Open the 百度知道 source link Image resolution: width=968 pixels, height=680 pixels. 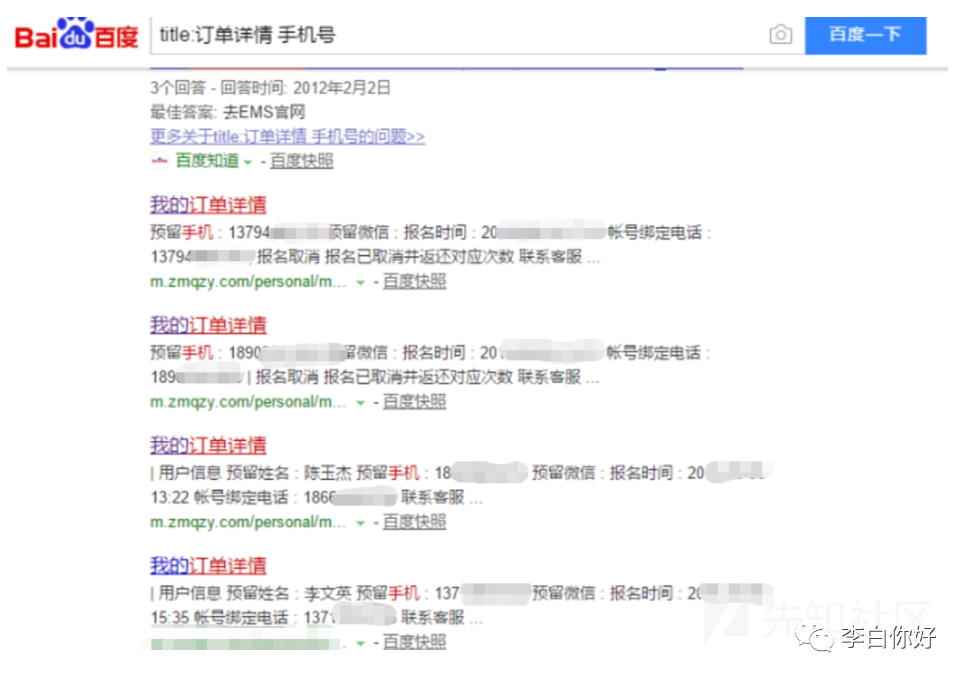coord(207,161)
